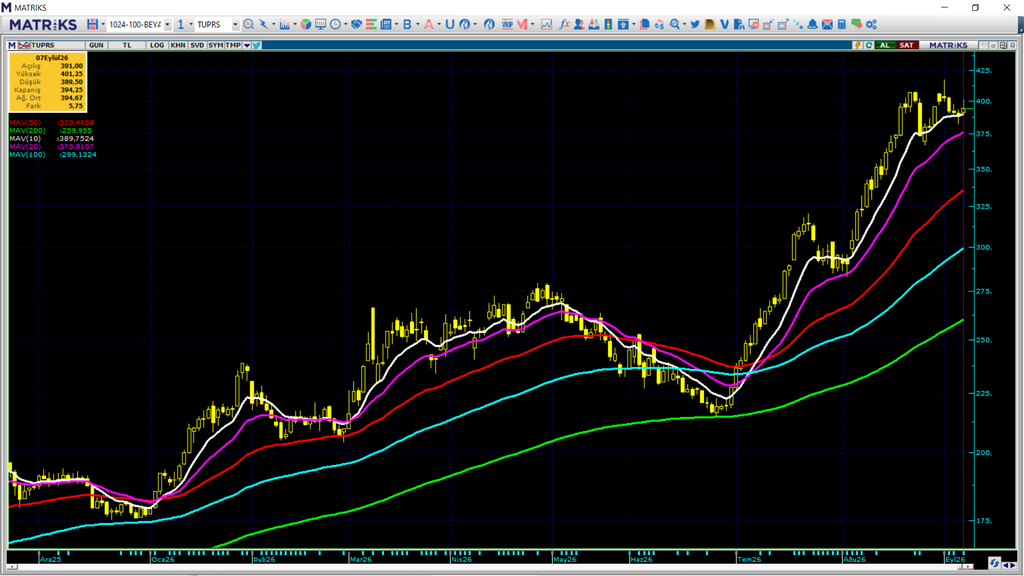Click the blue floppy-disk save icon
Screen dimensions: 1024x576
point(92,24)
